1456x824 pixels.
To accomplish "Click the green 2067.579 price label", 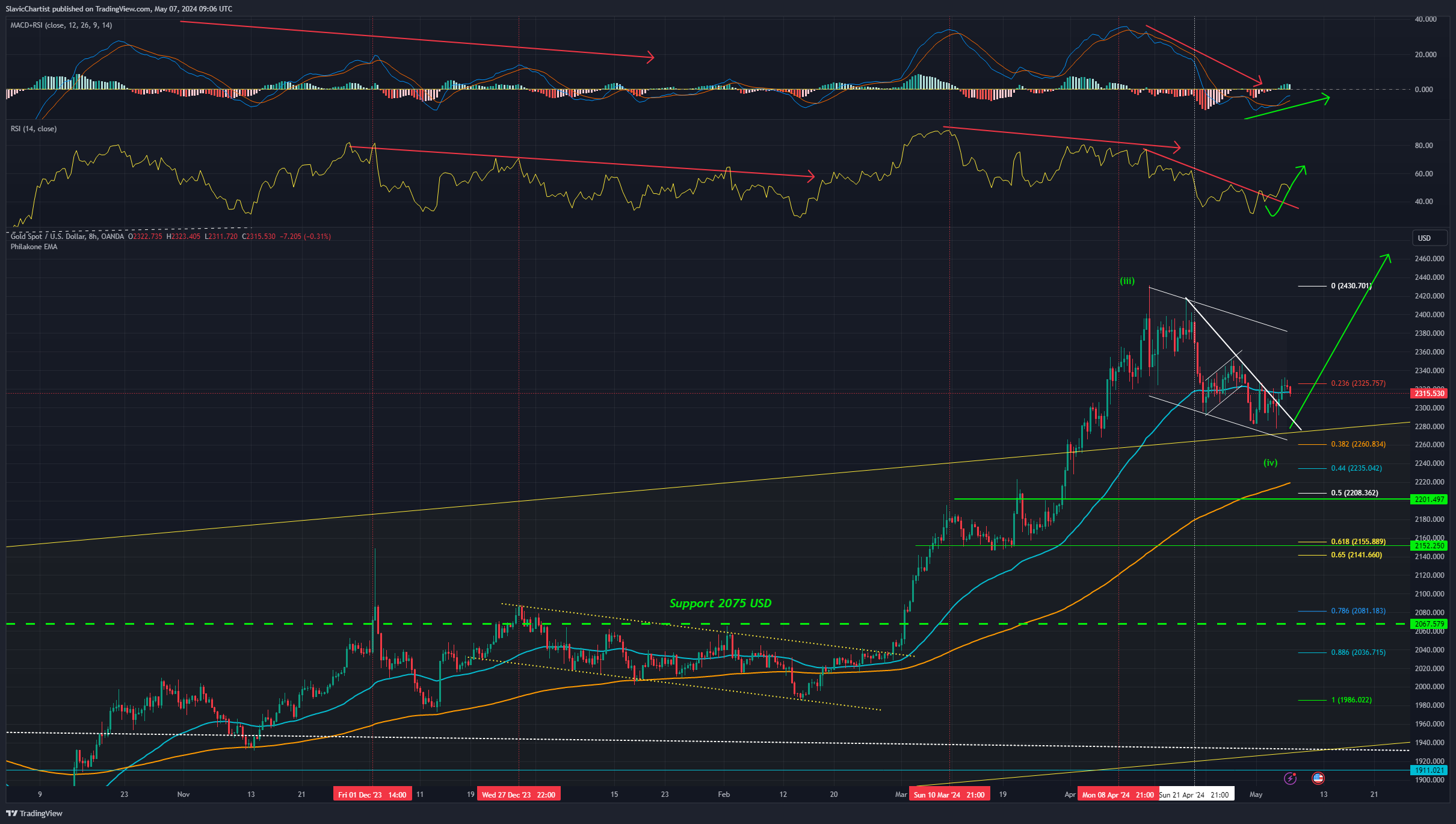I will click(1429, 624).
